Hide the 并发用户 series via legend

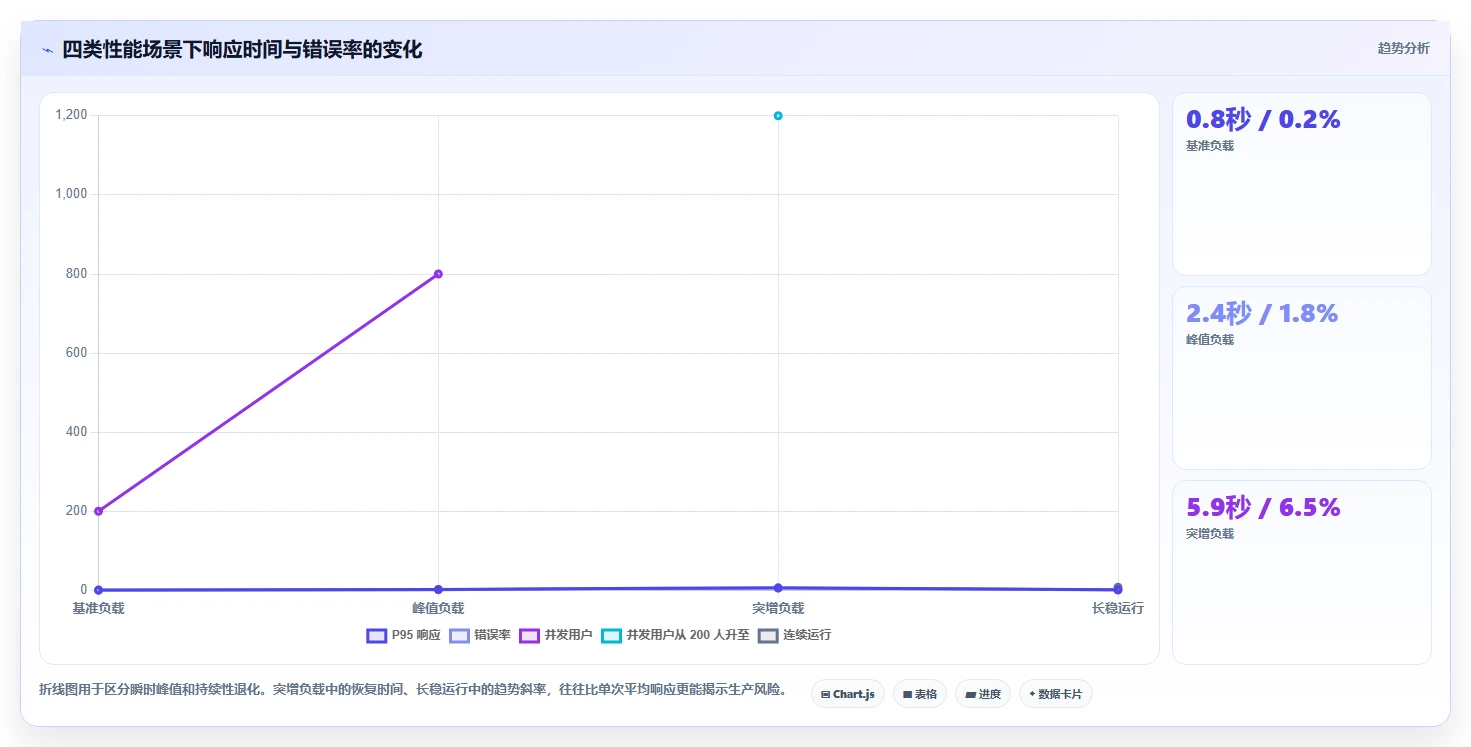(x=556, y=635)
